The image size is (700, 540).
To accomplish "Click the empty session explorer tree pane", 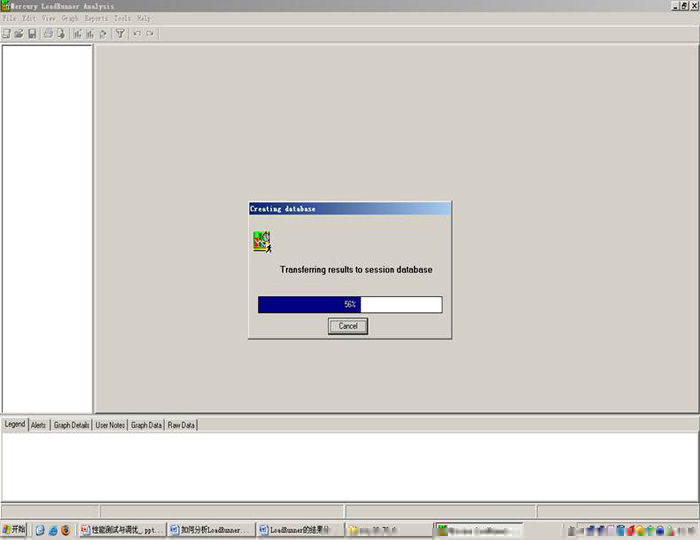I will click(x=47, y=228).
